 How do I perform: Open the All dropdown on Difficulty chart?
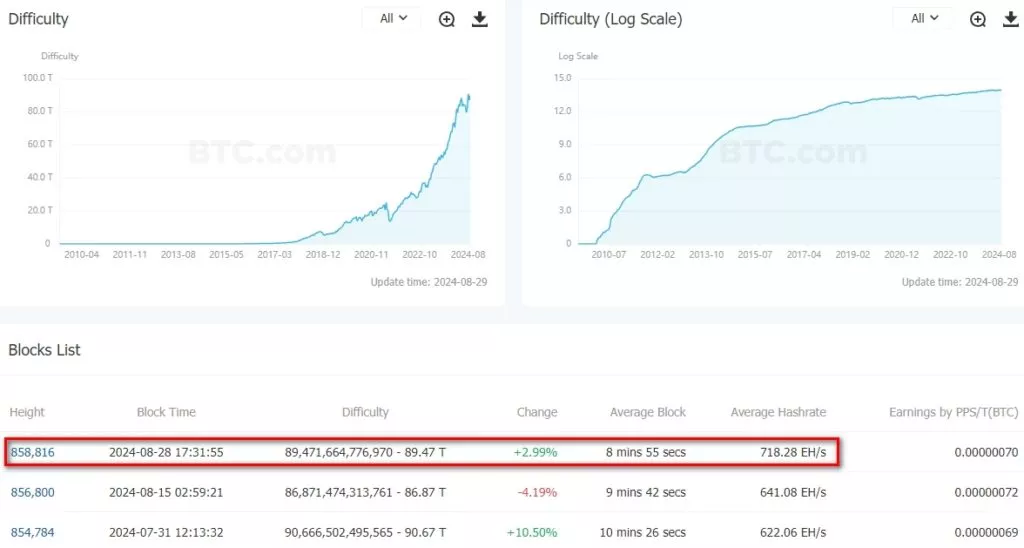click(x=393, y=18)
